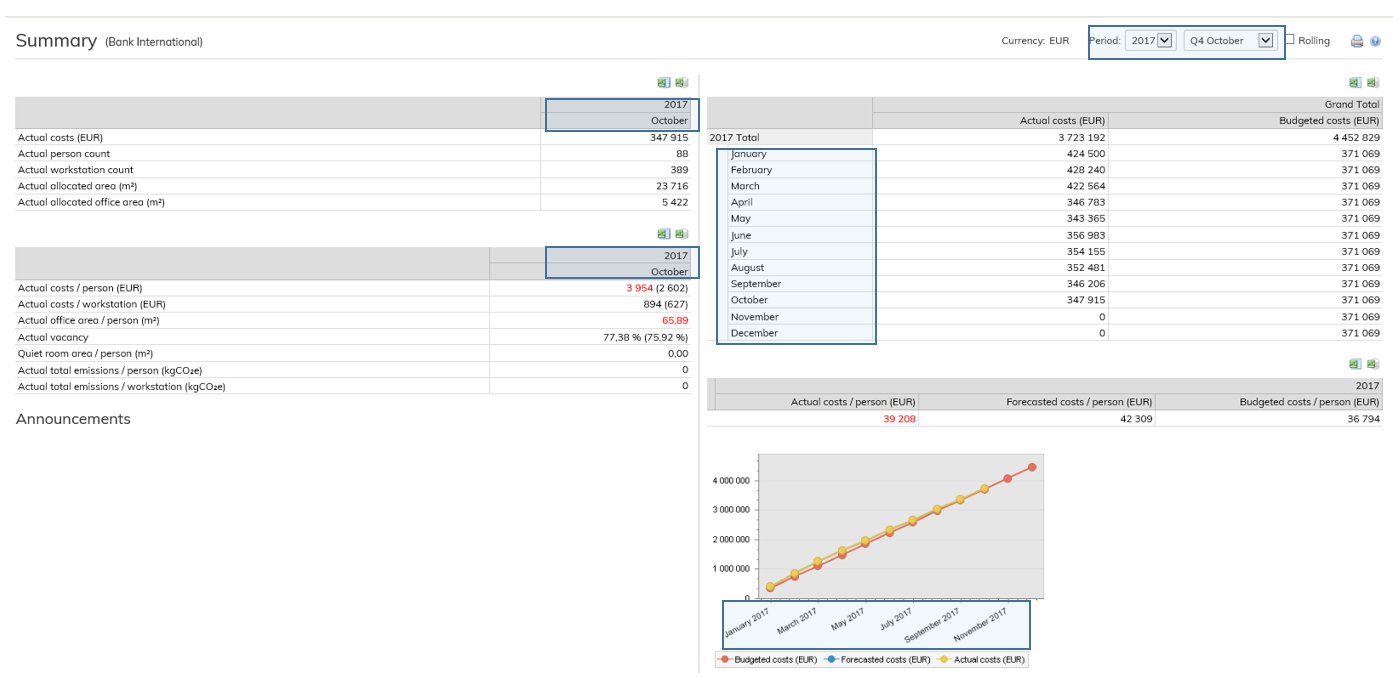
Task: Open the 2017 year dropdown
Action: click(x=1150, y=41)
